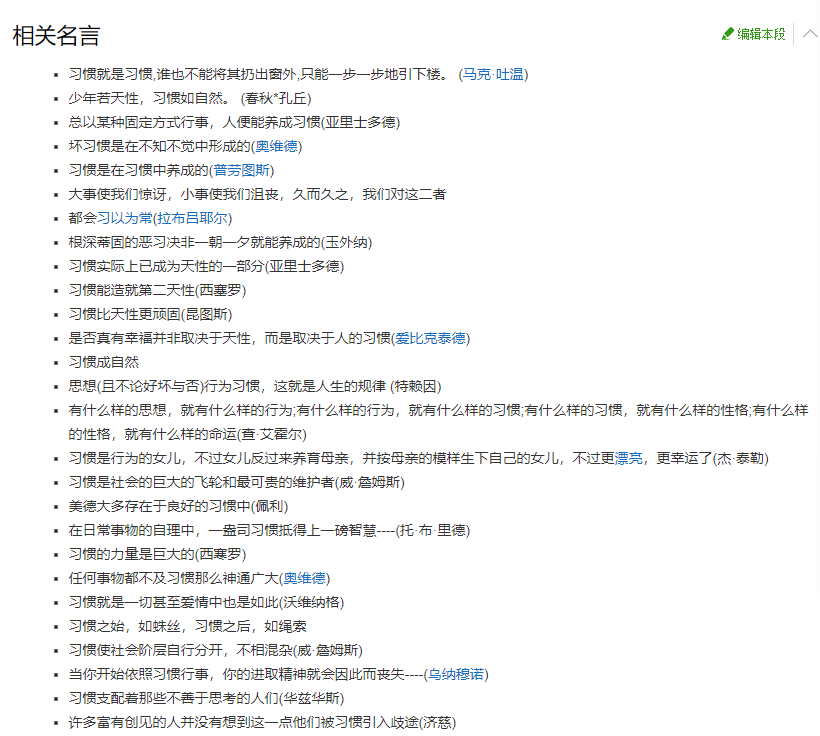Click the 习以为常 link
This screenshot has width=820, height=736.
pos(124,218)
